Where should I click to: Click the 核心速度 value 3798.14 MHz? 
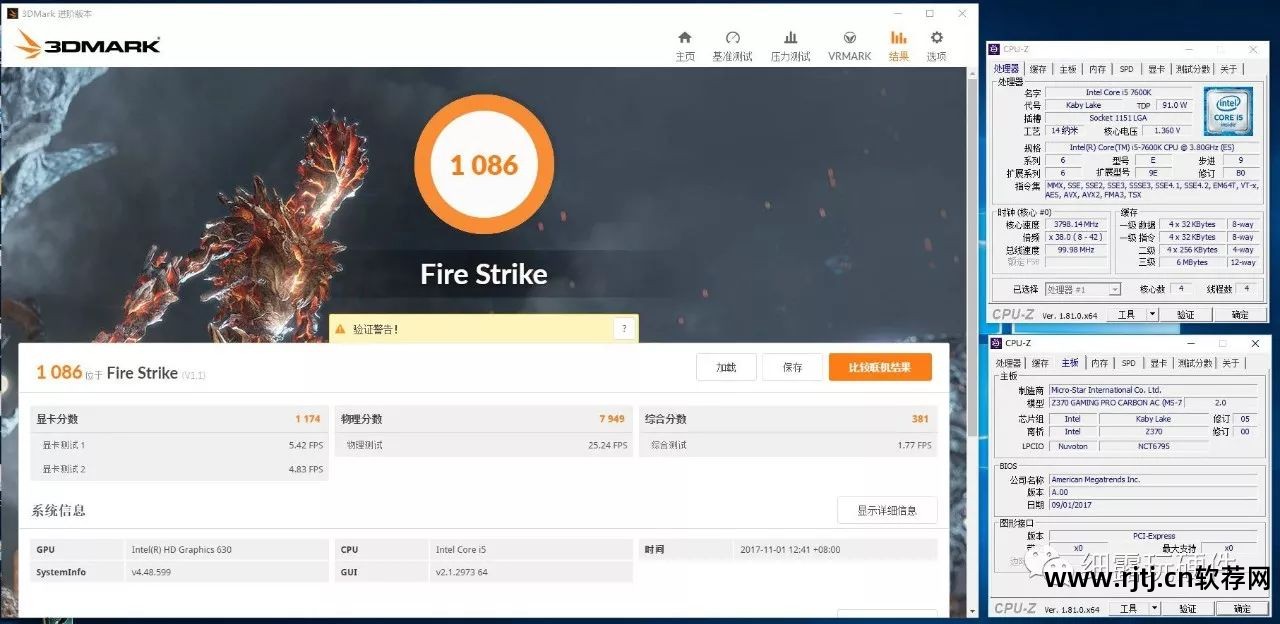click(x=1078, y=225)
